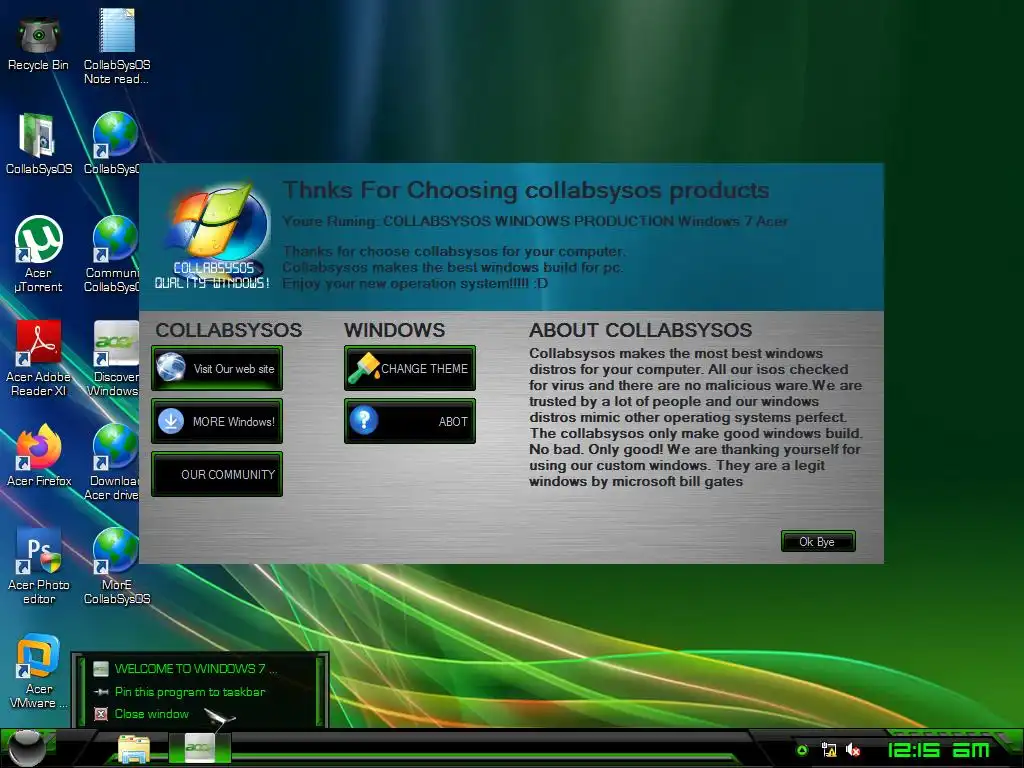Choose Pin this program to taskbar
The image size is (1024, 768).
pyautogui.click(x=189, y=692)
